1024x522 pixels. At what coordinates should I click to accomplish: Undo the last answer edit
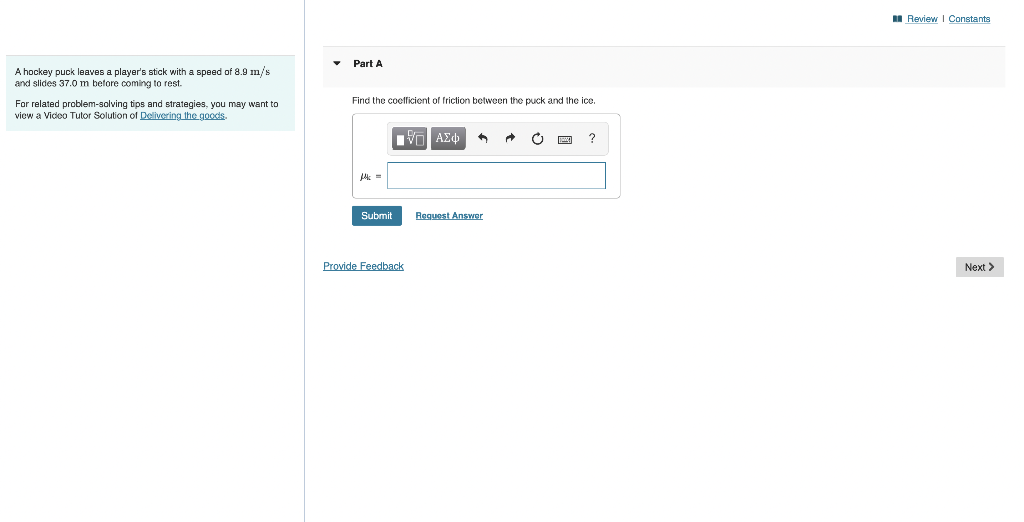click(483, 139)
